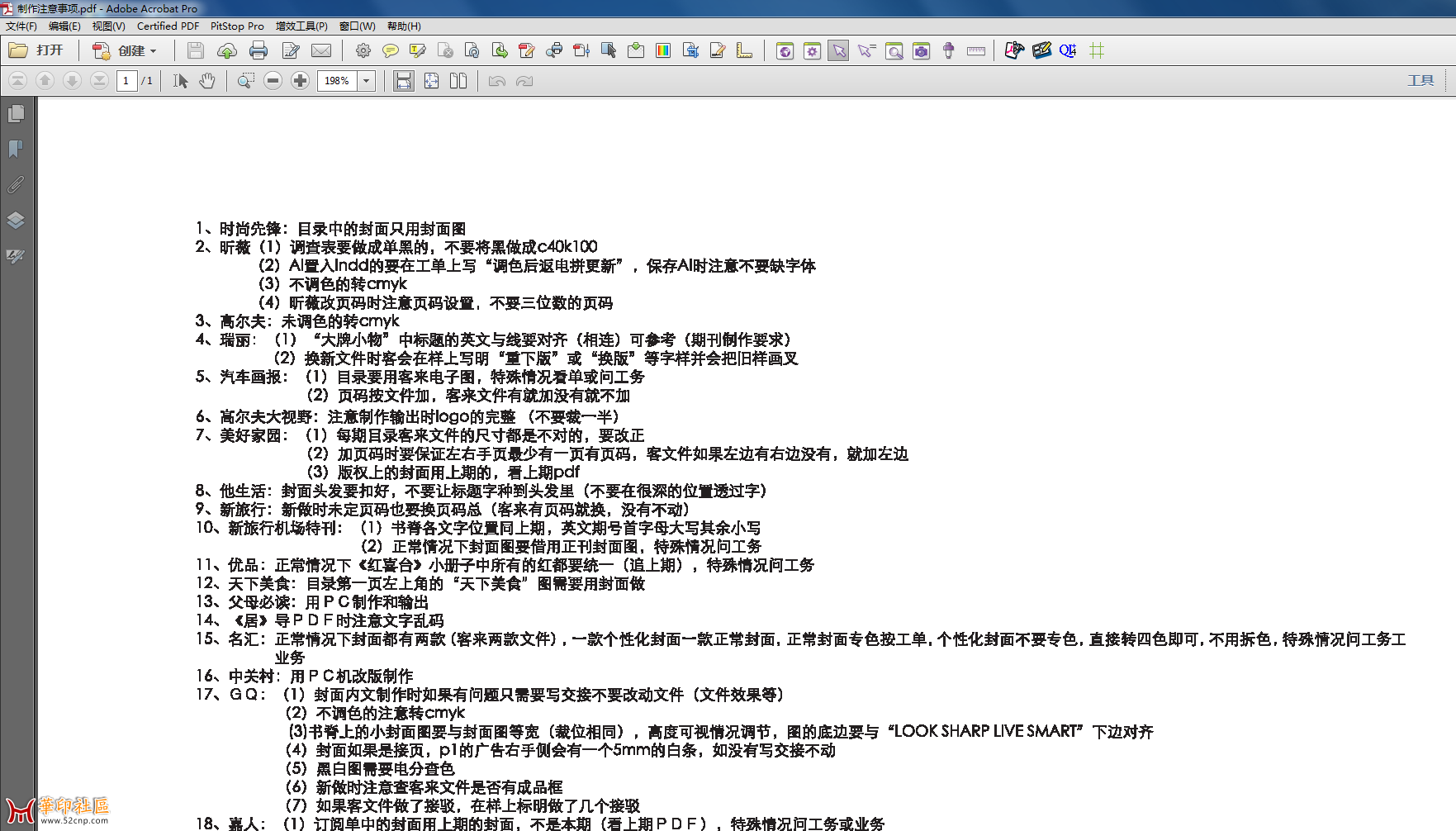The image size is (1456, 831).
Task: Select the text selection cursor tool
Action: (x=181, y=80)
